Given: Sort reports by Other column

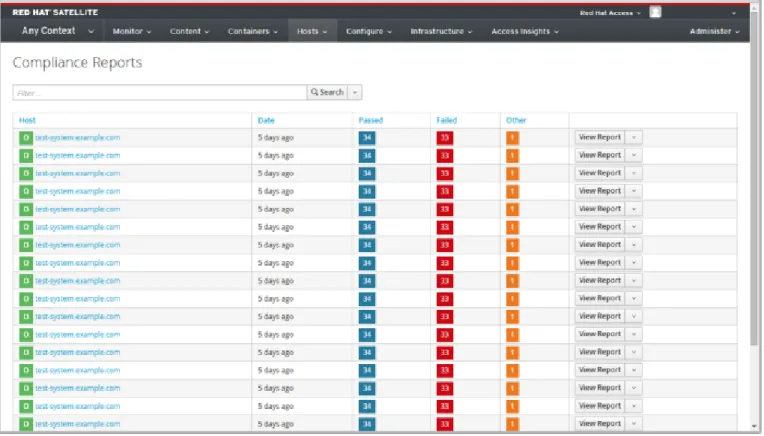Looking at the screenshot, I should [516, 120].
